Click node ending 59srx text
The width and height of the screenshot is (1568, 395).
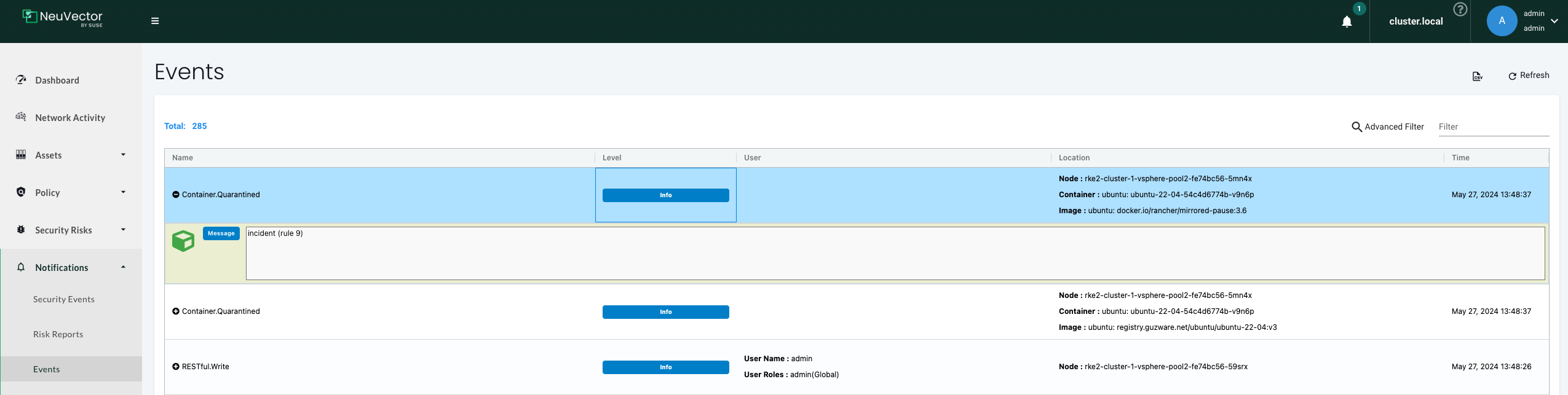(1166, 367)
